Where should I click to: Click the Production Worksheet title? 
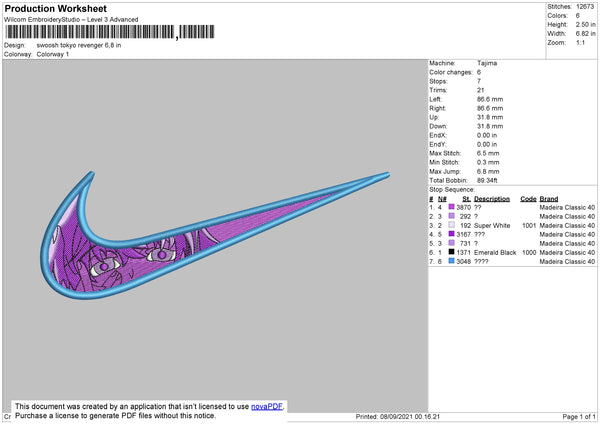tap(55, 8)
